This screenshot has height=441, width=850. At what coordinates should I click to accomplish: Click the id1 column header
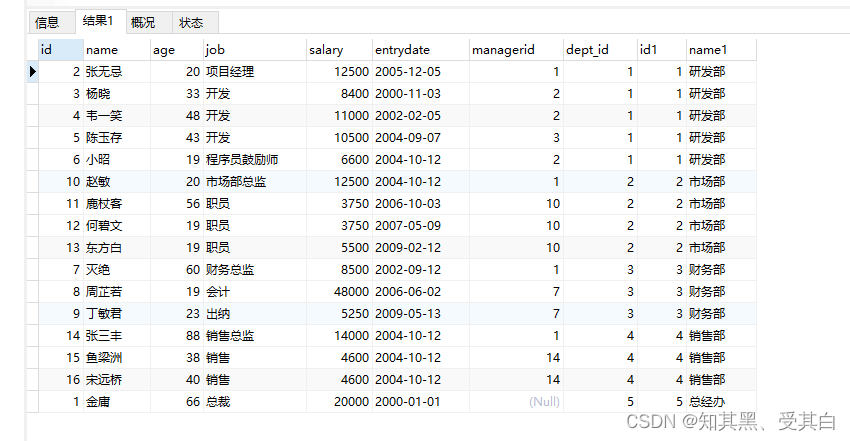[661, 50]
